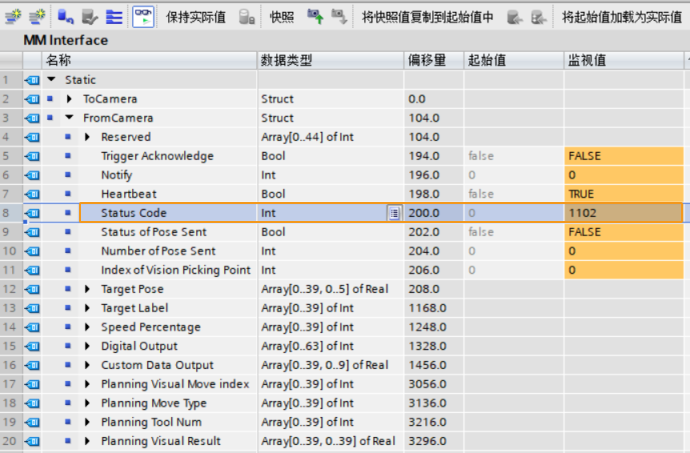Click data type Struct of FromCamera
The image size is (690, 453).
[x=330, y=118]
